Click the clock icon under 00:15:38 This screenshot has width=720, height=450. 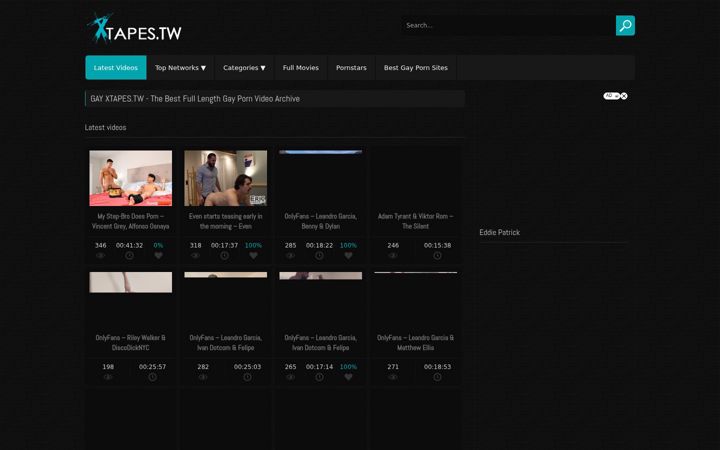[438, 255]
